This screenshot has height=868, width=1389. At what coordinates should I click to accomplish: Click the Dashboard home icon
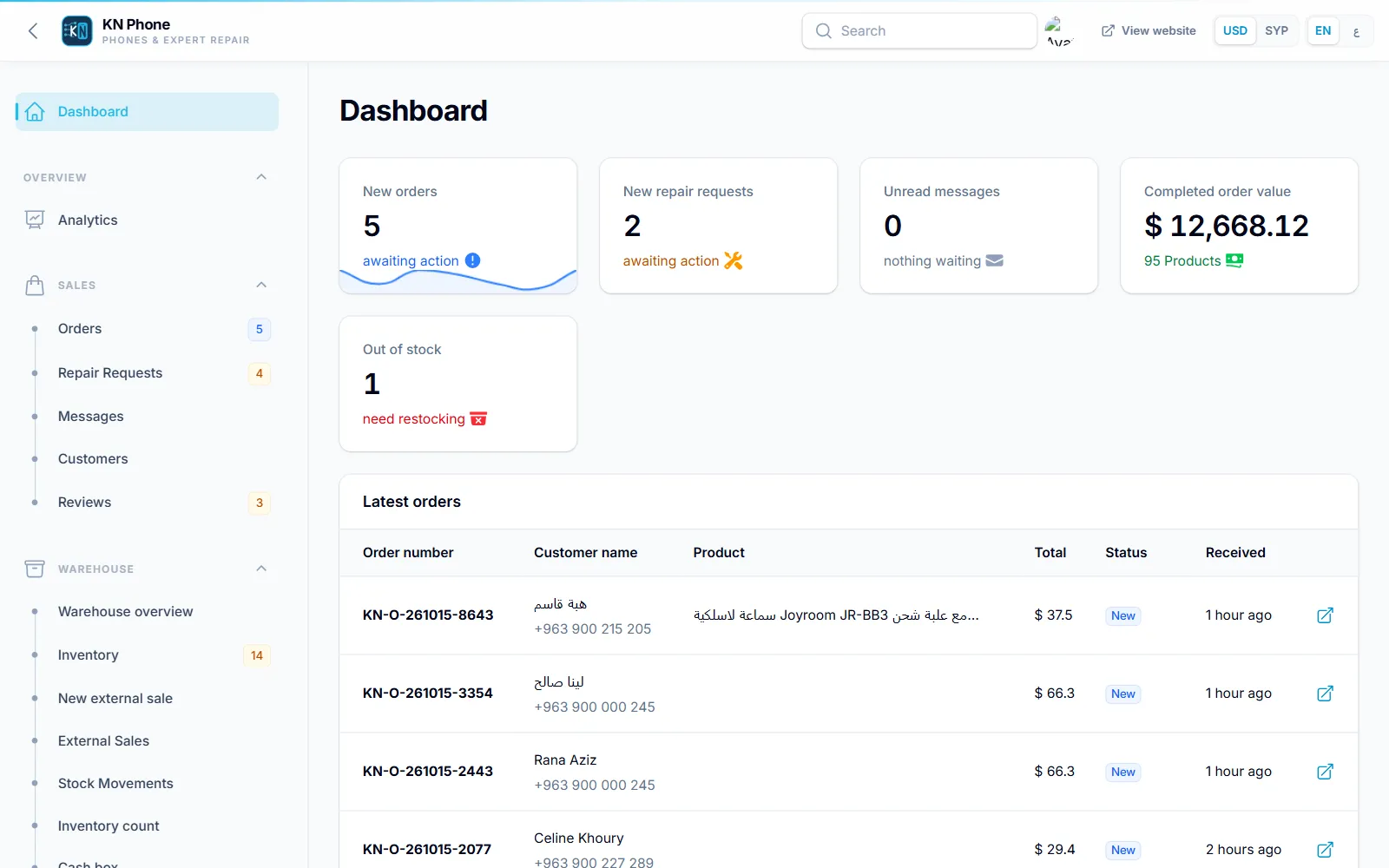35,111
